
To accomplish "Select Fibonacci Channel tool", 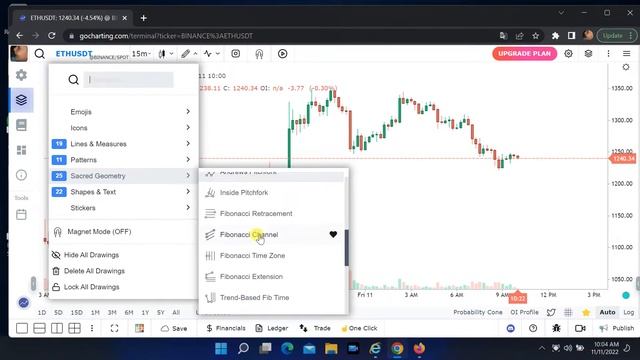I will (272, 234).
